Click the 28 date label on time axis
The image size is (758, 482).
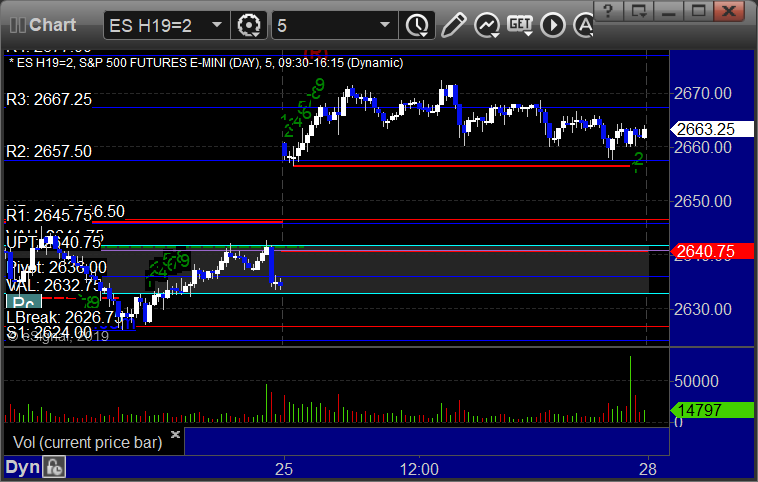click(x=648, y=469)
